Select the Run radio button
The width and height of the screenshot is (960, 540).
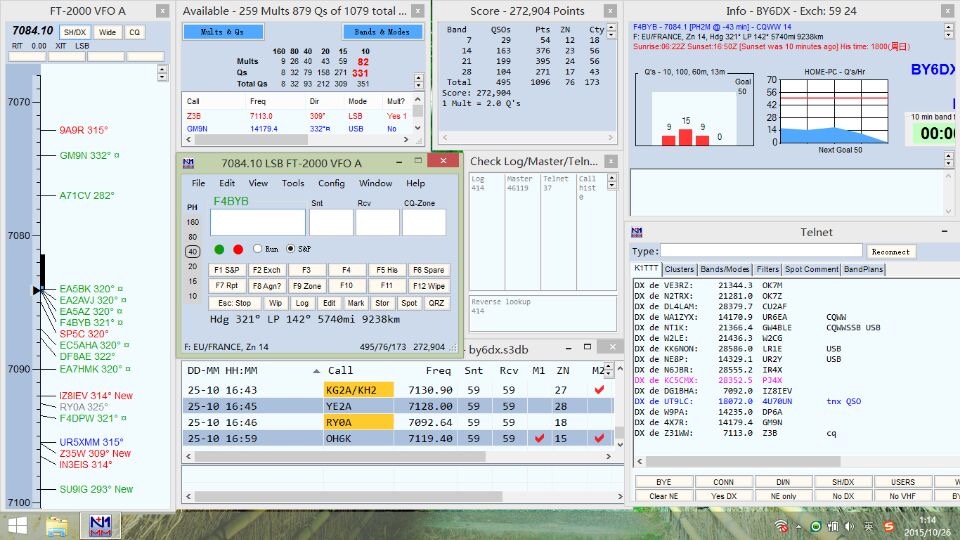click(257, 249)
